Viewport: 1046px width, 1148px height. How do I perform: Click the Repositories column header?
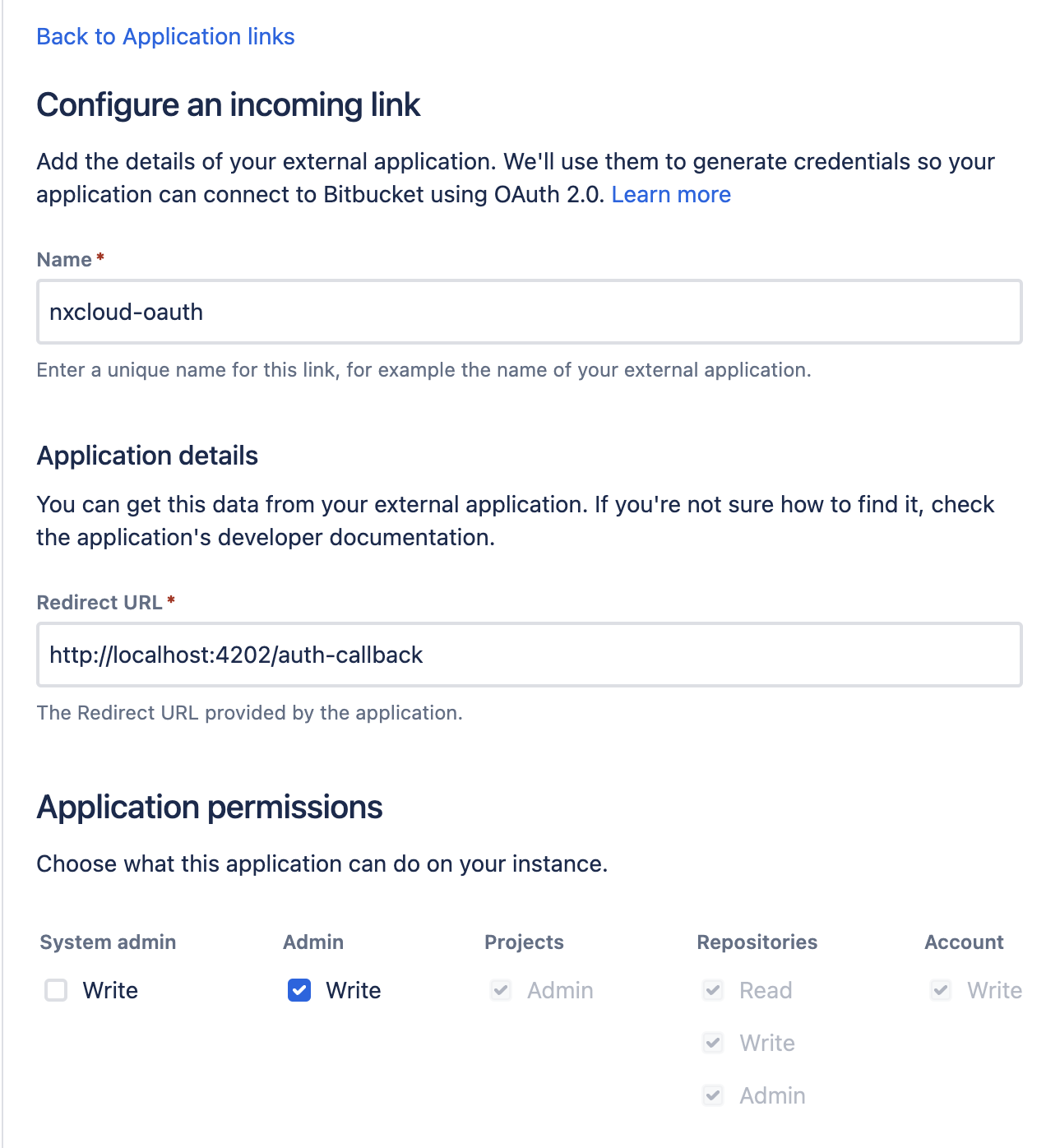757,942
